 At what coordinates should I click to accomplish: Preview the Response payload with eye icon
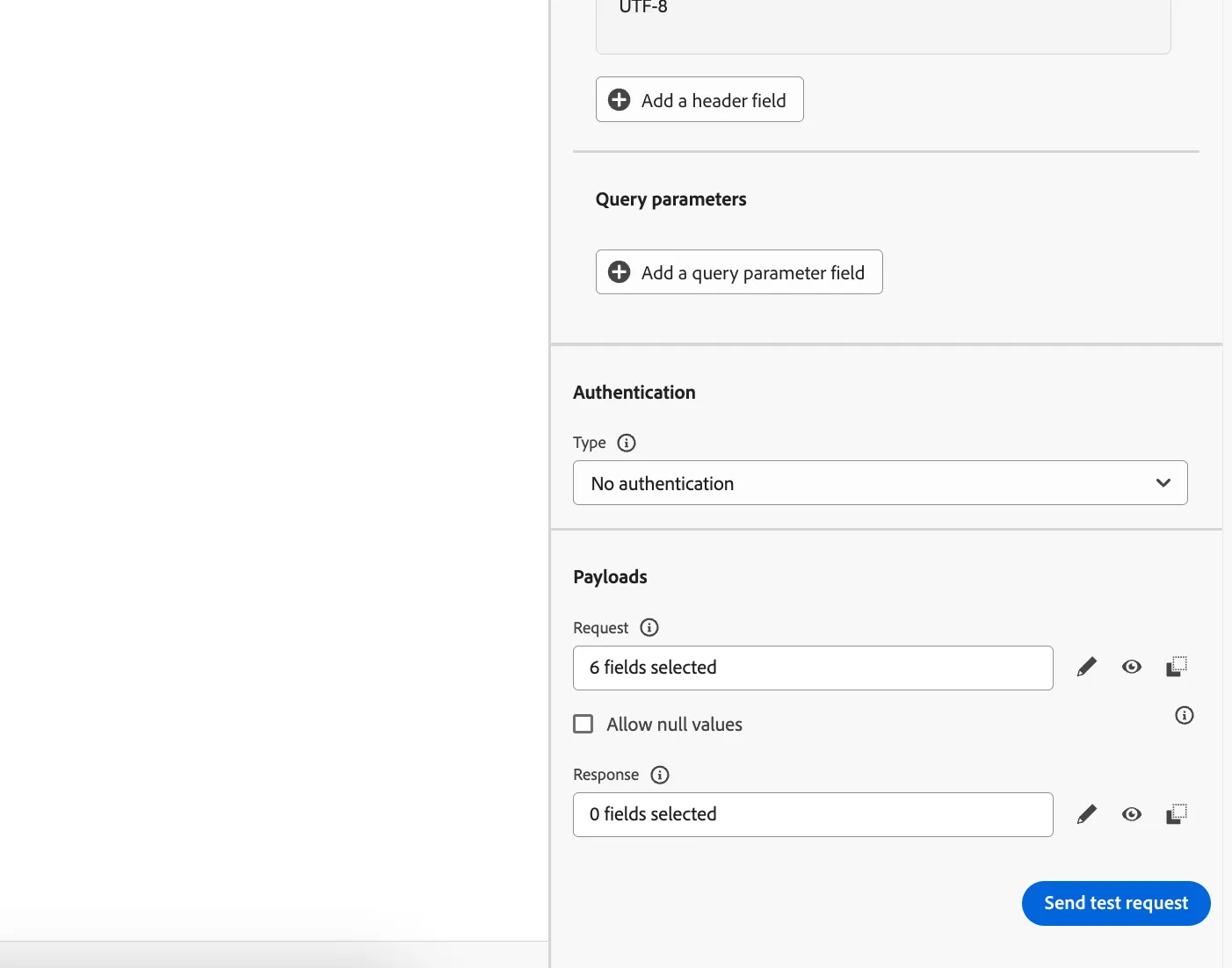tap(1132, 814)
